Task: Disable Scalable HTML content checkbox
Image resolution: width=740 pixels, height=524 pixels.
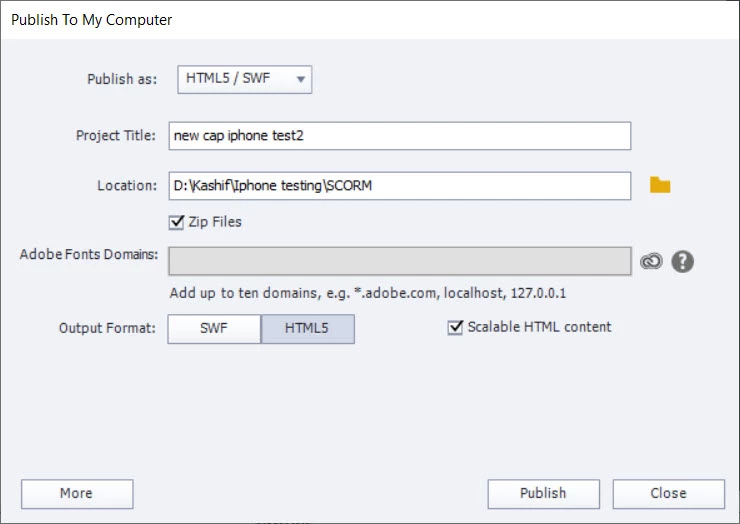Action: [x=455, y=327]
